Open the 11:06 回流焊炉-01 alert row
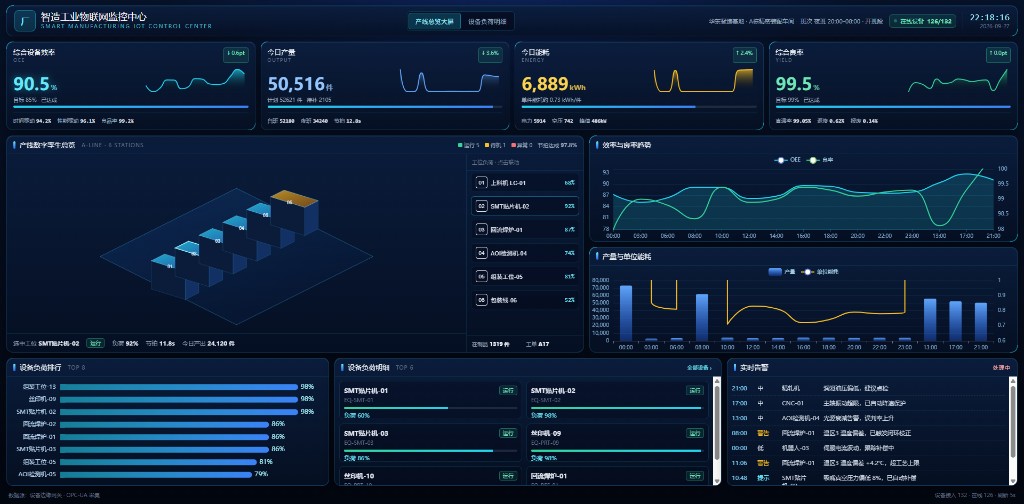This screenshot has height=504, width=1024. (868, 463)
